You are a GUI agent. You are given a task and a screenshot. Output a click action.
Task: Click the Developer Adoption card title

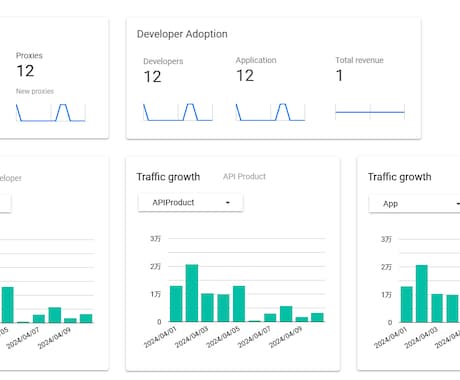point(182,34)
